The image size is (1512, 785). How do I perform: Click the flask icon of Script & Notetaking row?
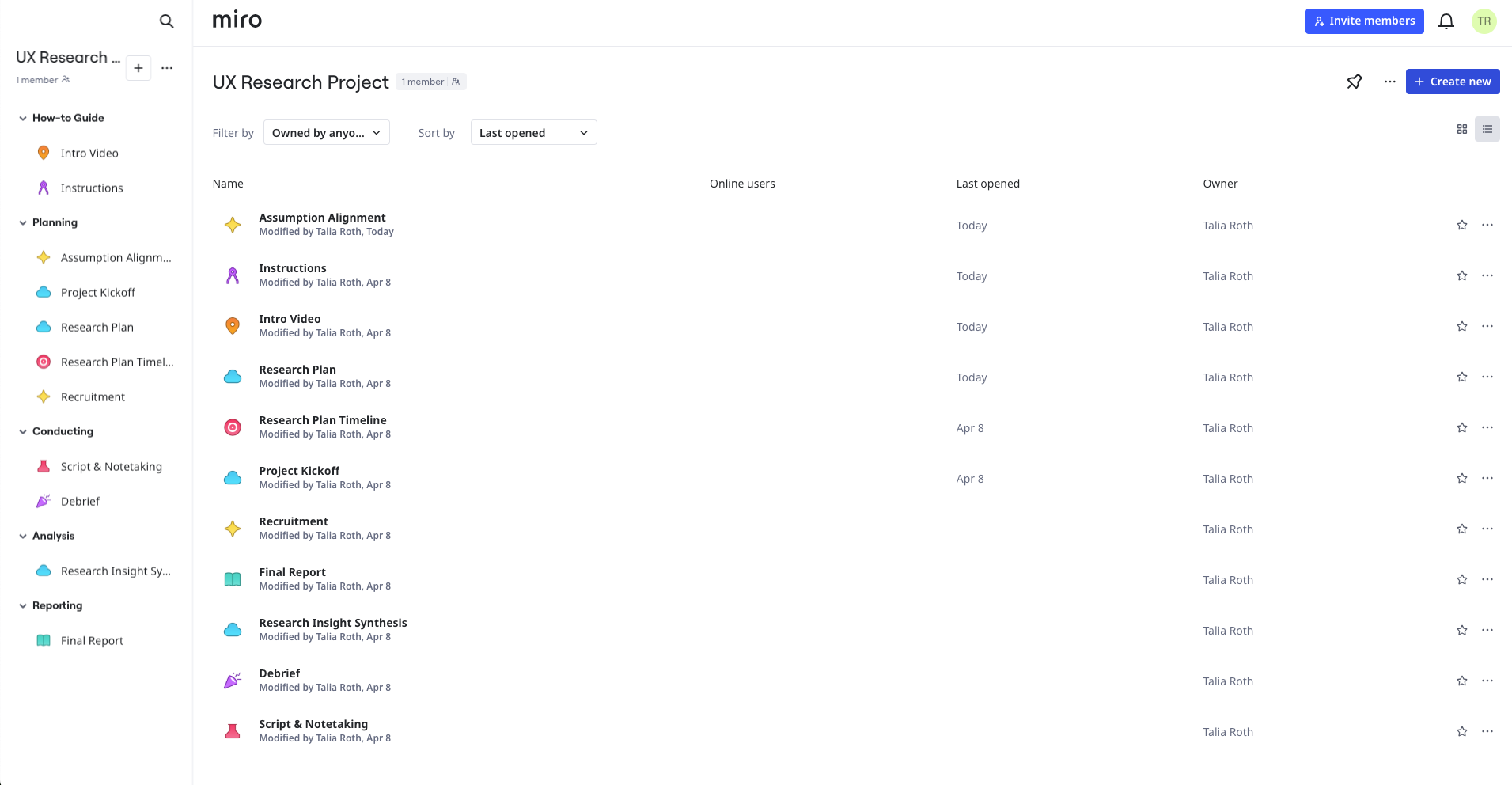(x=233, y=731)
